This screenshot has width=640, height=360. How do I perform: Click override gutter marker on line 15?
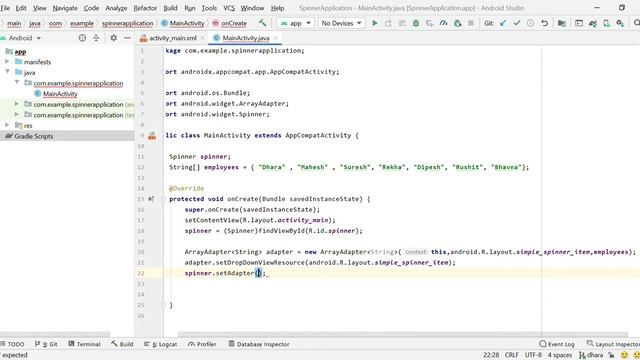click(x=151, y=199)
